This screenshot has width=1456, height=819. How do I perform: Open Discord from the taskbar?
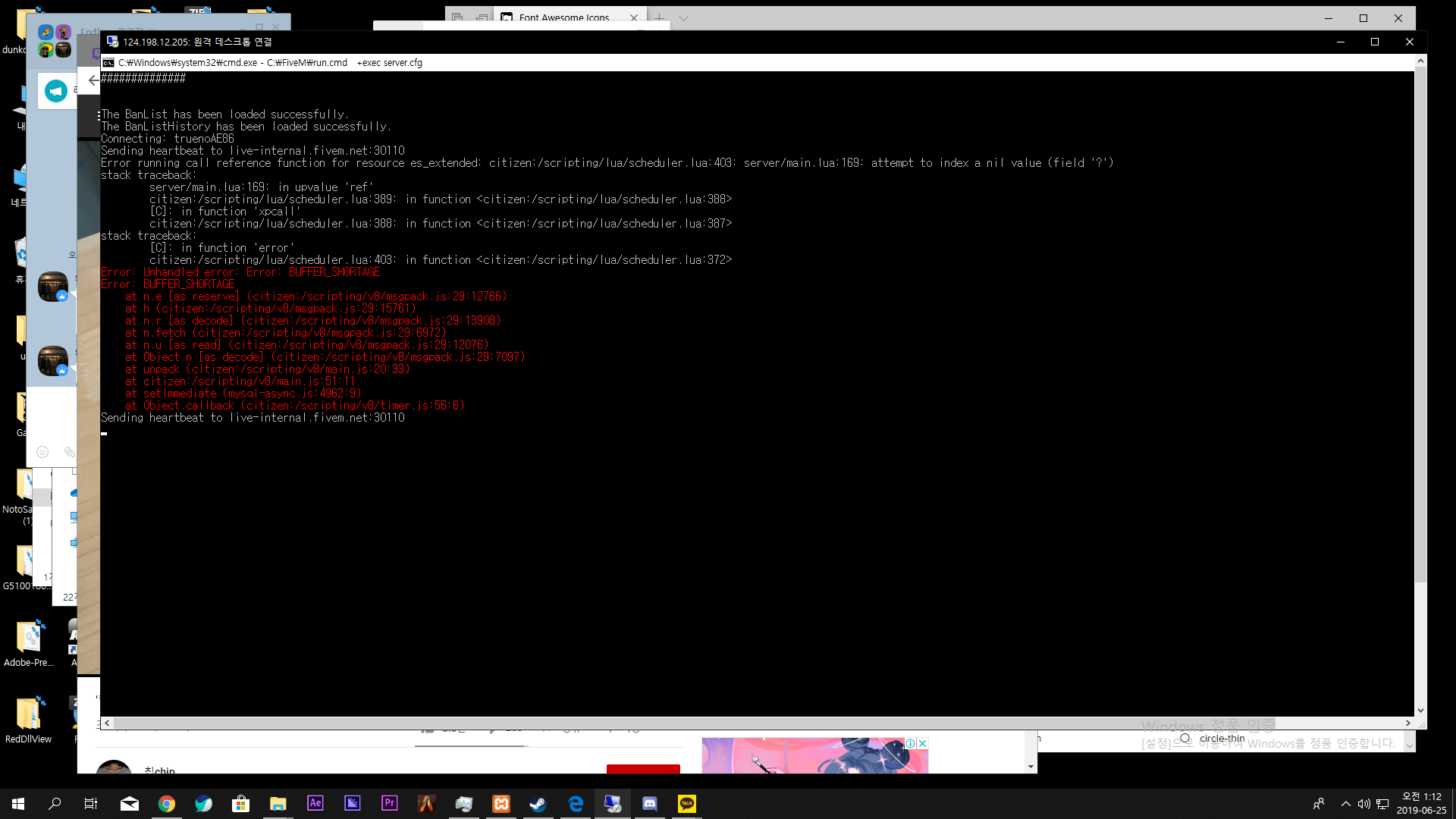[650, 804]
